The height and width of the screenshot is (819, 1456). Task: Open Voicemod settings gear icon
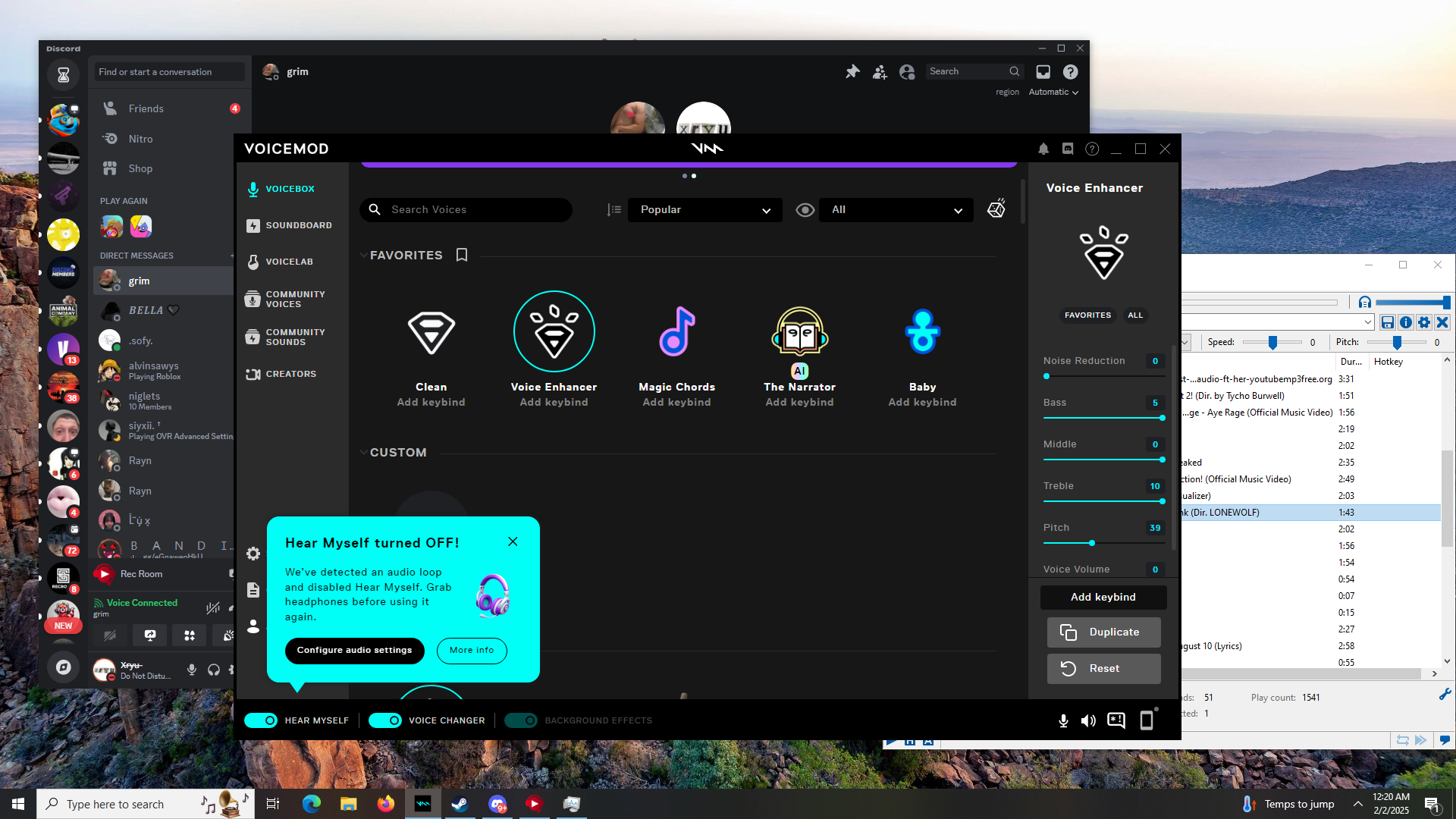pyautogui.click(x=253, y=554)
